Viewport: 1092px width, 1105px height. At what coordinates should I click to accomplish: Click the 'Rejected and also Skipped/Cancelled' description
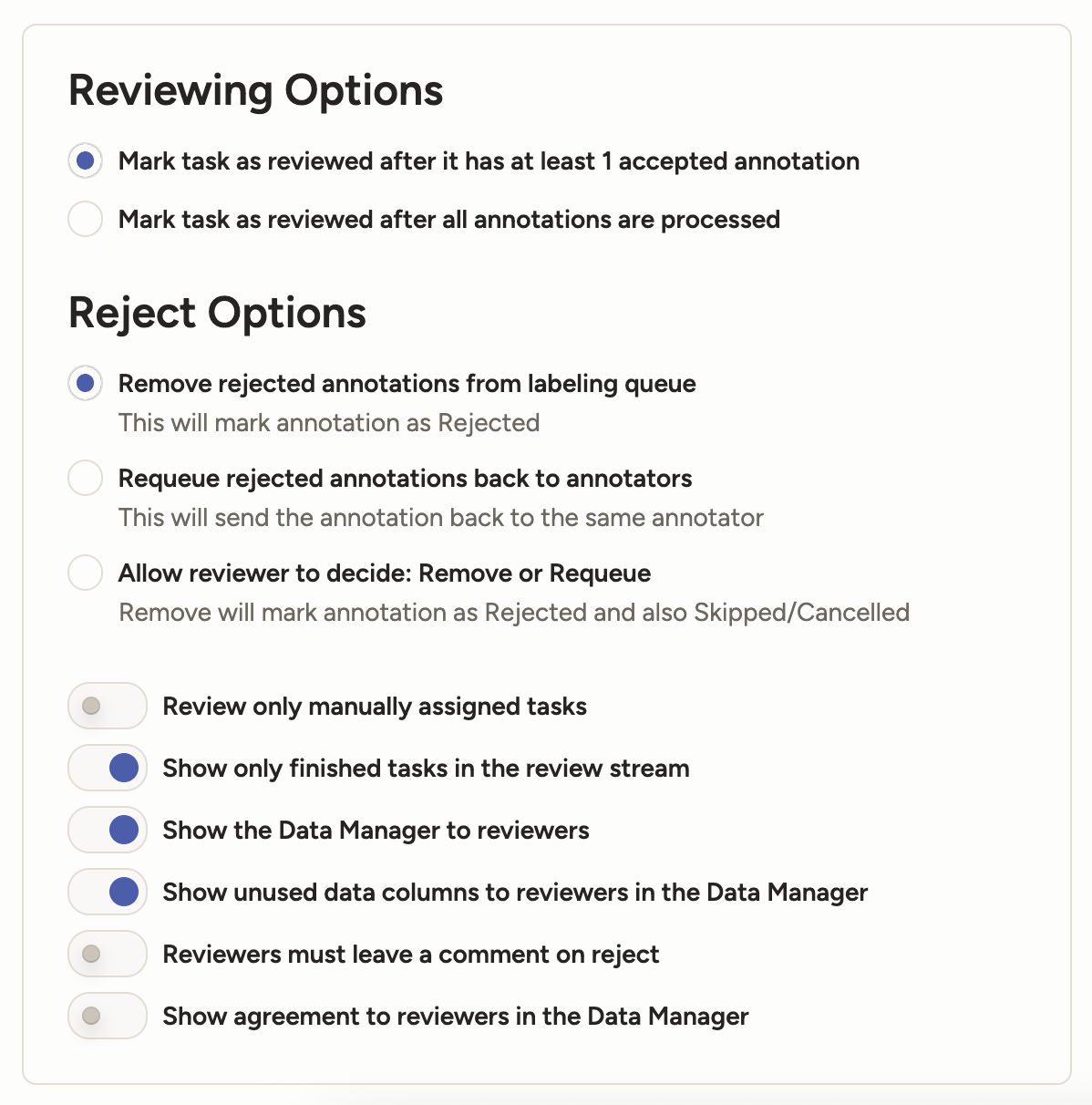(x=514, y=613)
